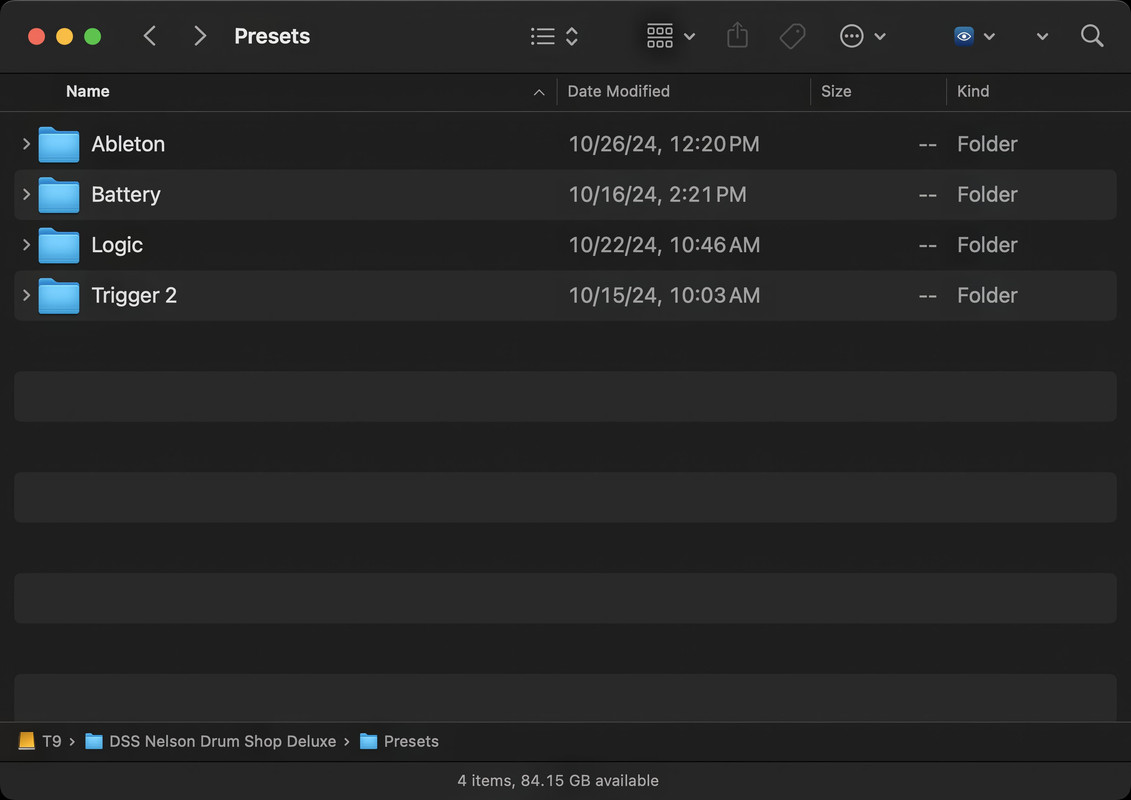This screenshot has height=800, width=1131.
Task: Expand the Logic folder disclosure chevron
Action: tap(26, 245)
